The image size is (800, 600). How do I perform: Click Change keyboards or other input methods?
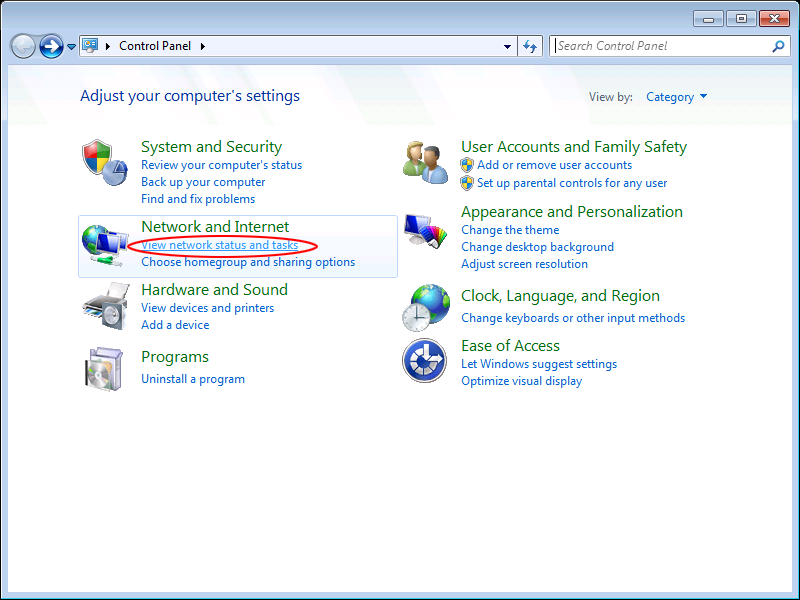click(x=573, y=318)
